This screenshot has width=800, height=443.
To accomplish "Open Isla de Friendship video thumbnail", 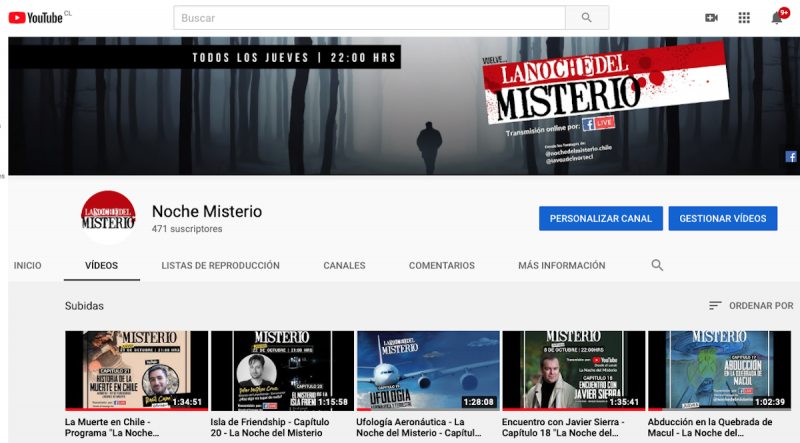I will point(282,371).
